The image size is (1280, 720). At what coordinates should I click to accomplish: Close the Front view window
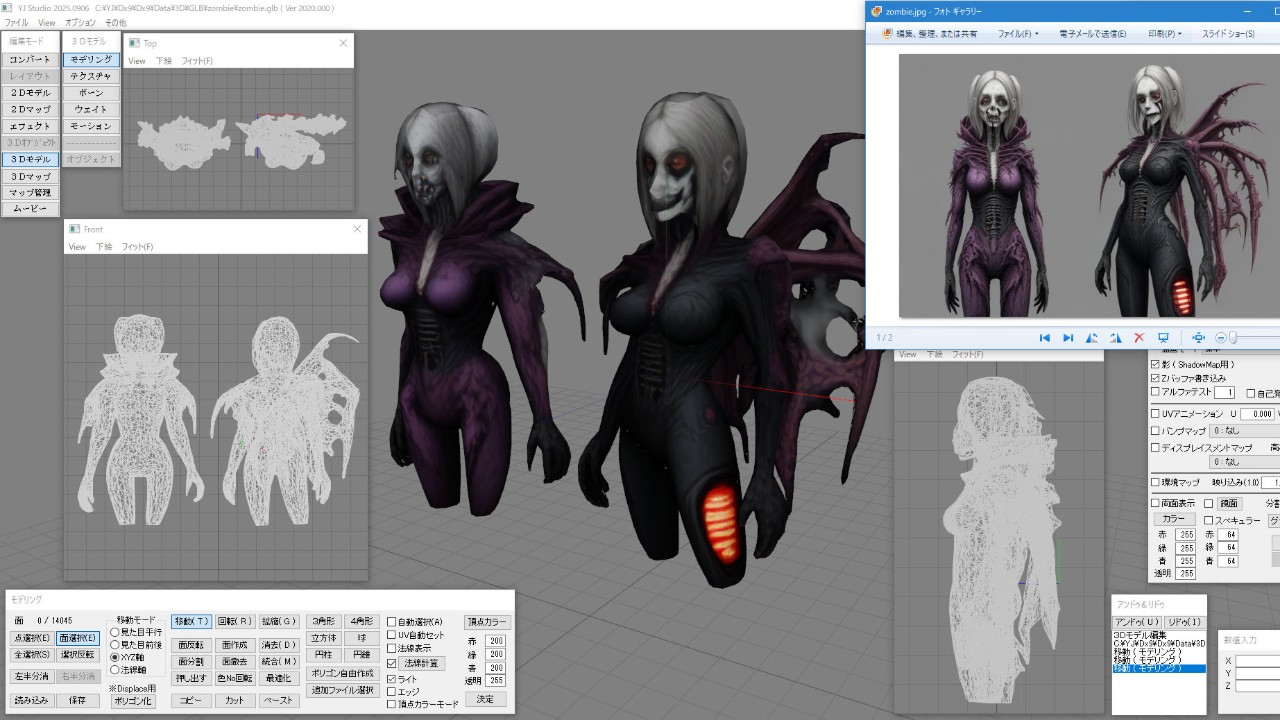(357, 229)
